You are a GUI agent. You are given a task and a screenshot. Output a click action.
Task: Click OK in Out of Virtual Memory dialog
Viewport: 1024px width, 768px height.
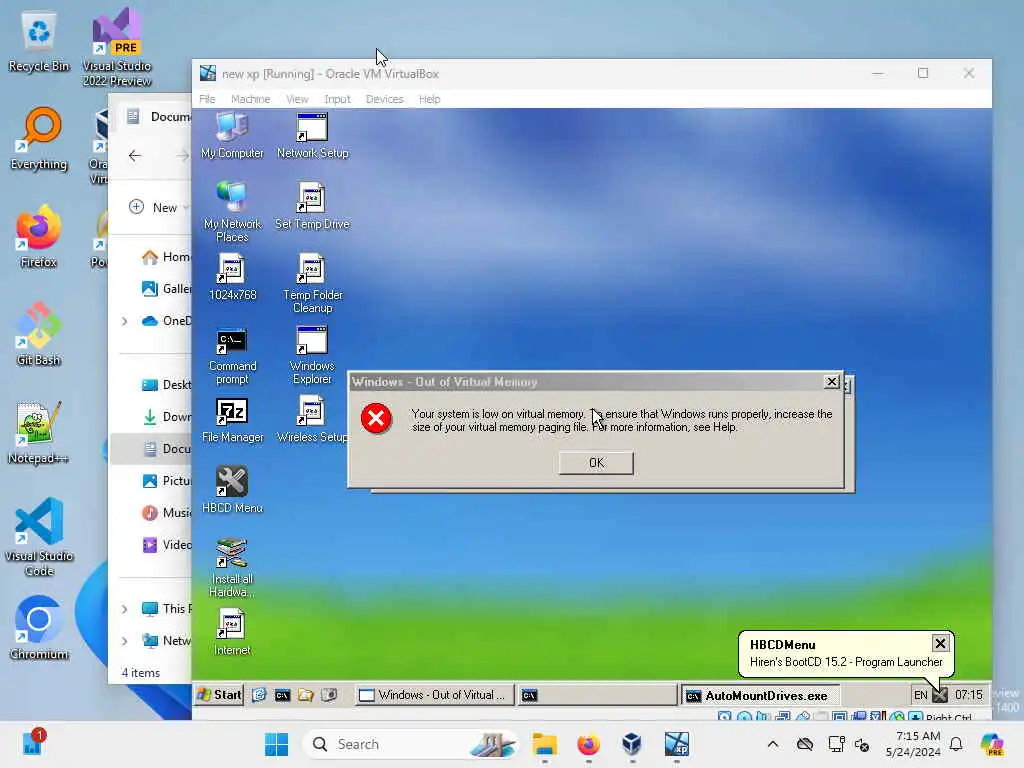(596, 463)
